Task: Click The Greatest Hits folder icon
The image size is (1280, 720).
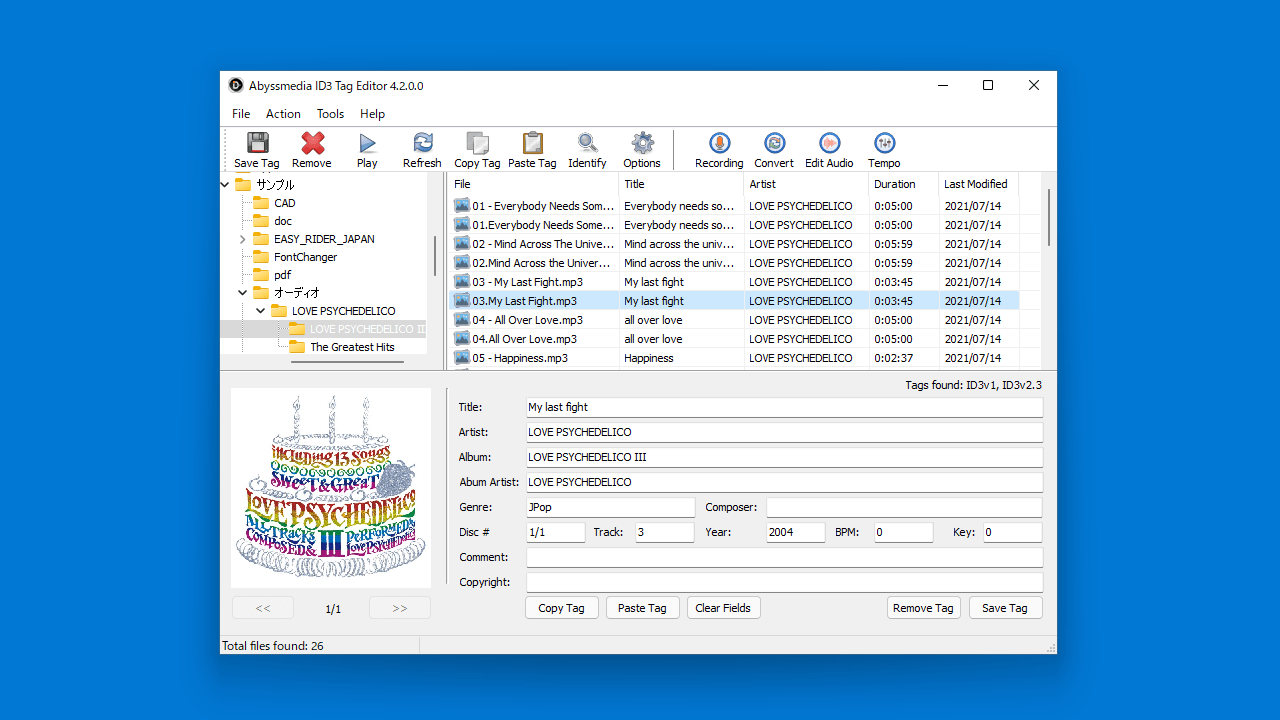Action: click(x=297, y=347)
